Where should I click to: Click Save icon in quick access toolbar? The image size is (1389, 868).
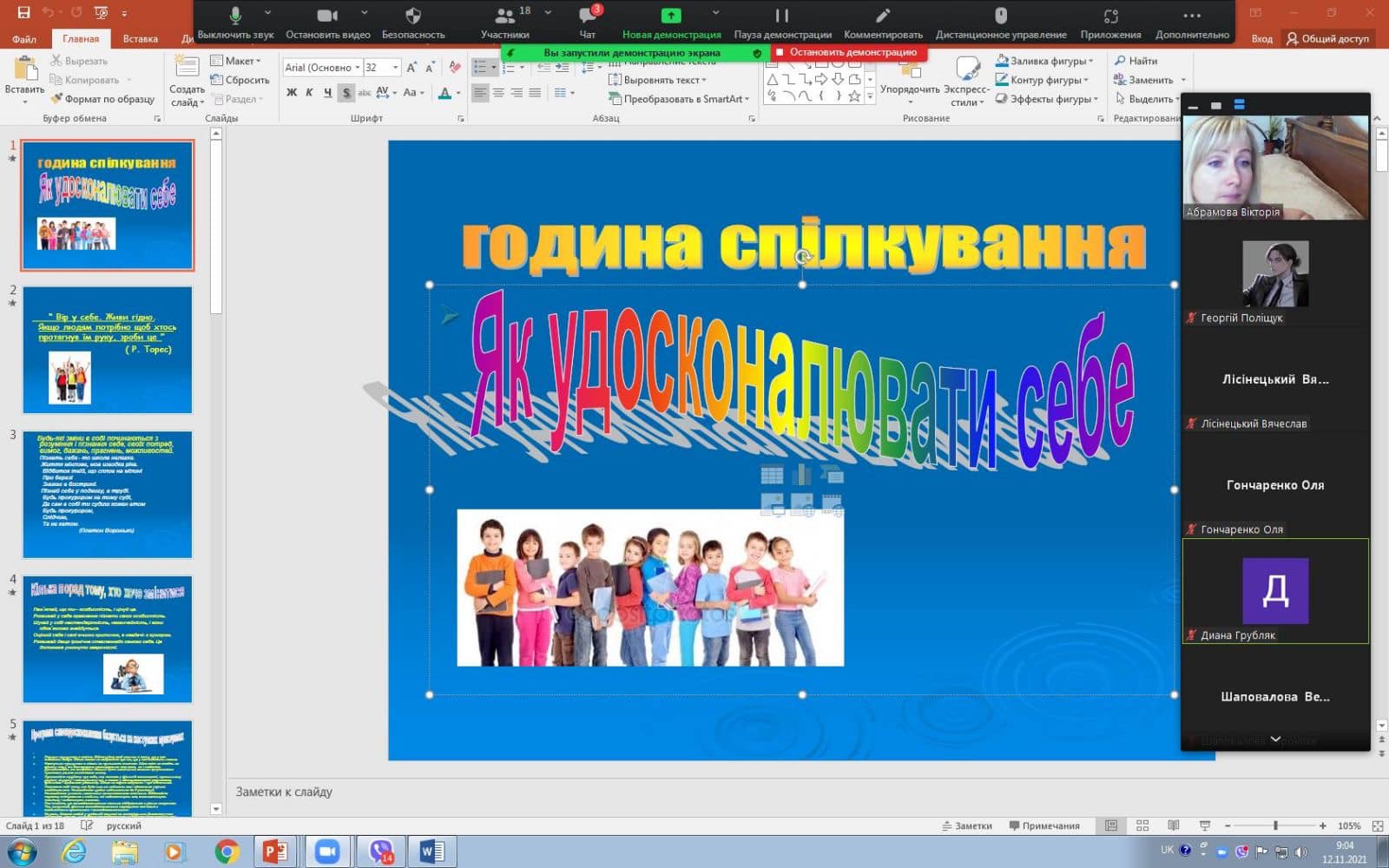[x=23, y=13]
